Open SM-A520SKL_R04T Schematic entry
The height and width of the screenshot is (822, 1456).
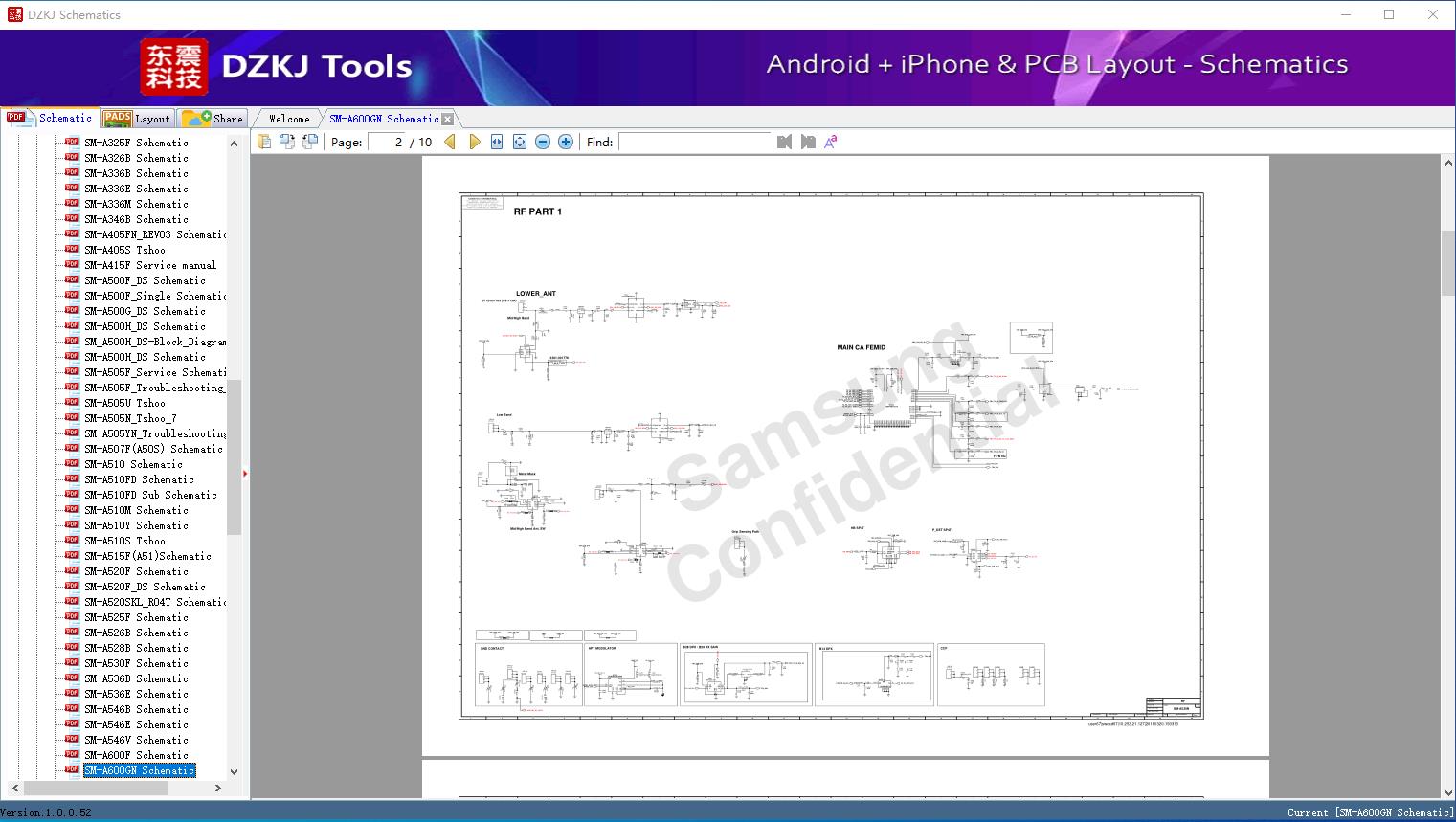coord(155,602)
